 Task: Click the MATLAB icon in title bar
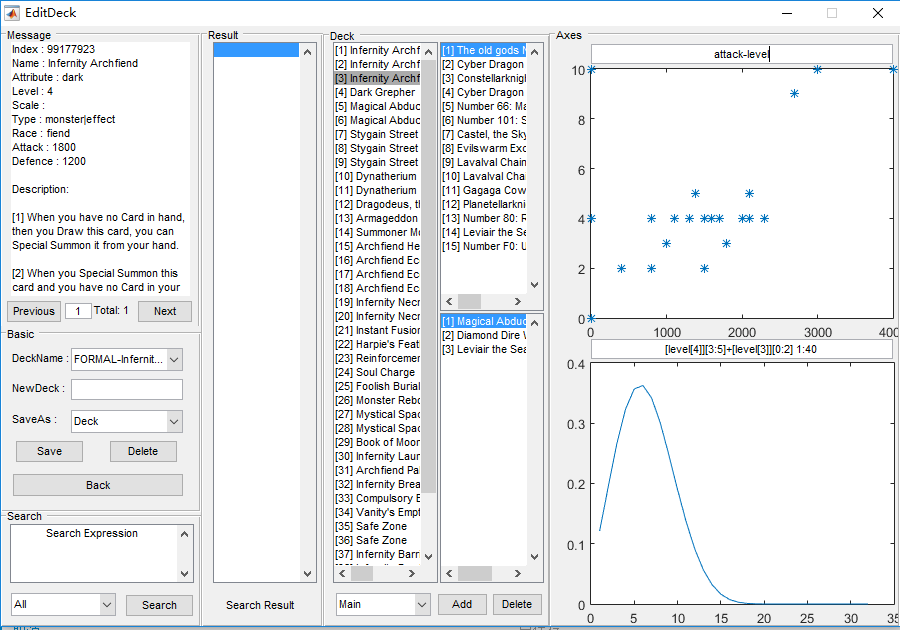tap(12, 13)
